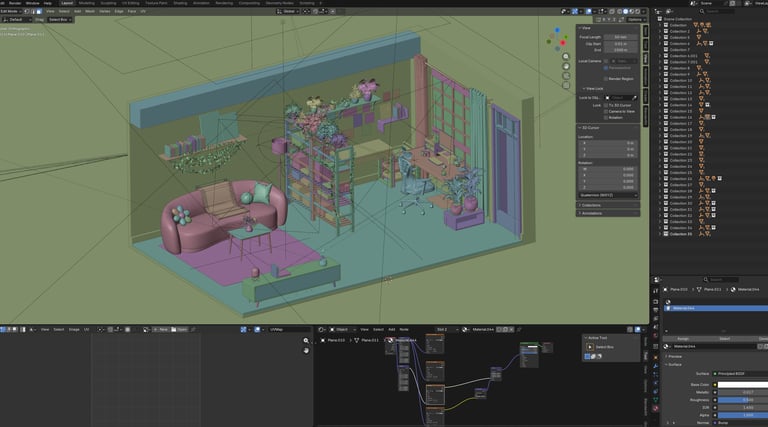The image size is (768, 427).
Task: Open the View Layer properties tab
Action: [x=656, y=318]
